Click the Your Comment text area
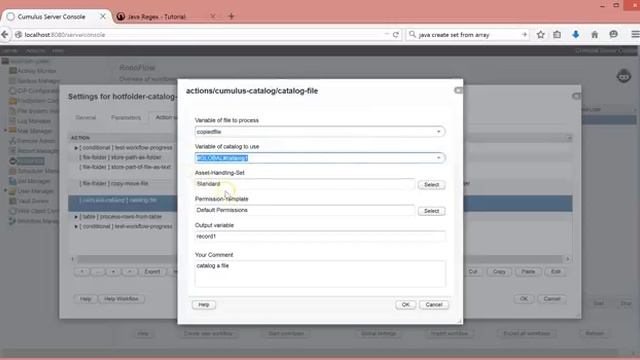The image size is (640, 360). [320, 274]
